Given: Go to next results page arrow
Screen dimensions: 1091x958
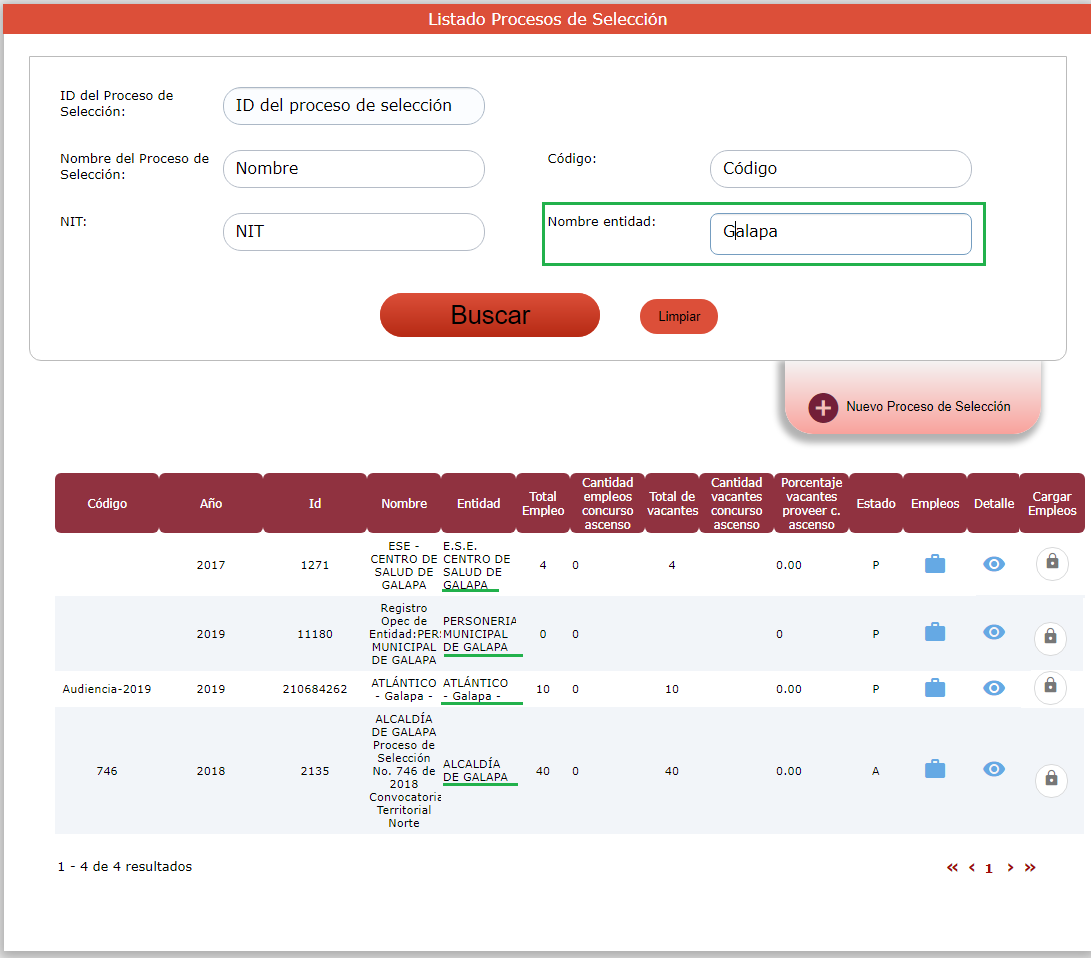Looking at the screenshot, I should click(x=1010, y=868).
